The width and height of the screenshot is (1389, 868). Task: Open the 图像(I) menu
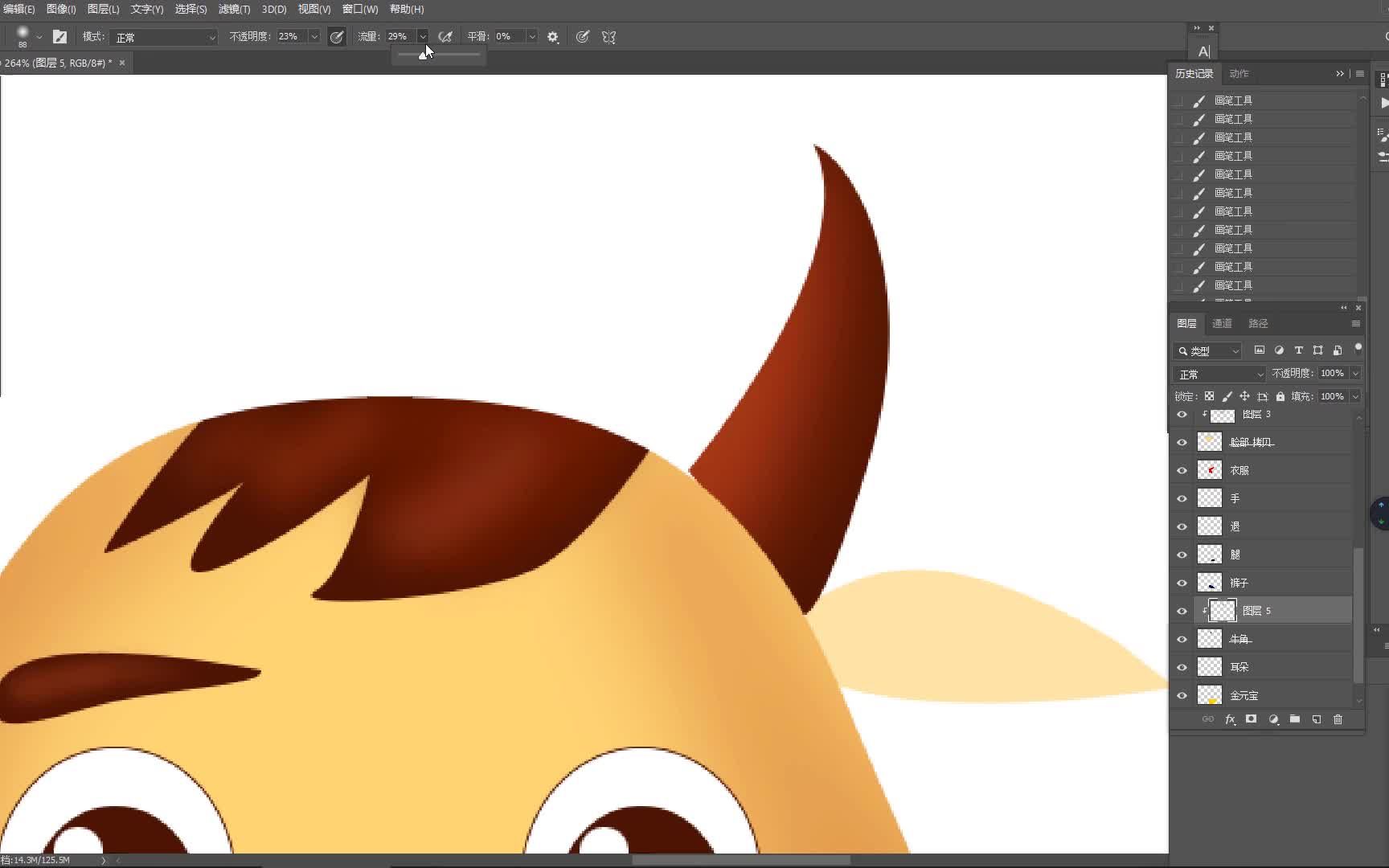click(61, 9)
